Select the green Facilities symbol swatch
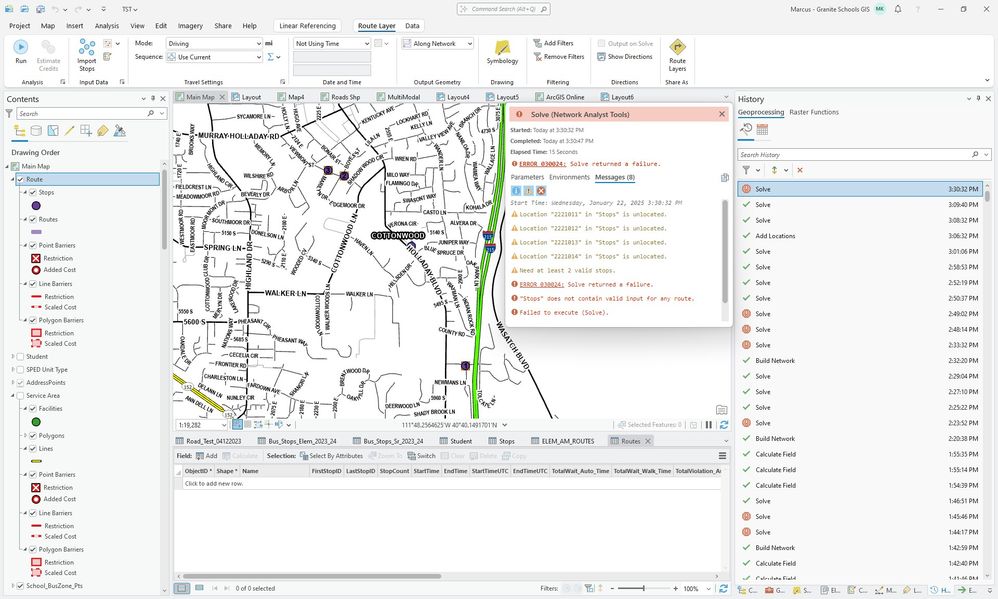 click(36, 422)
